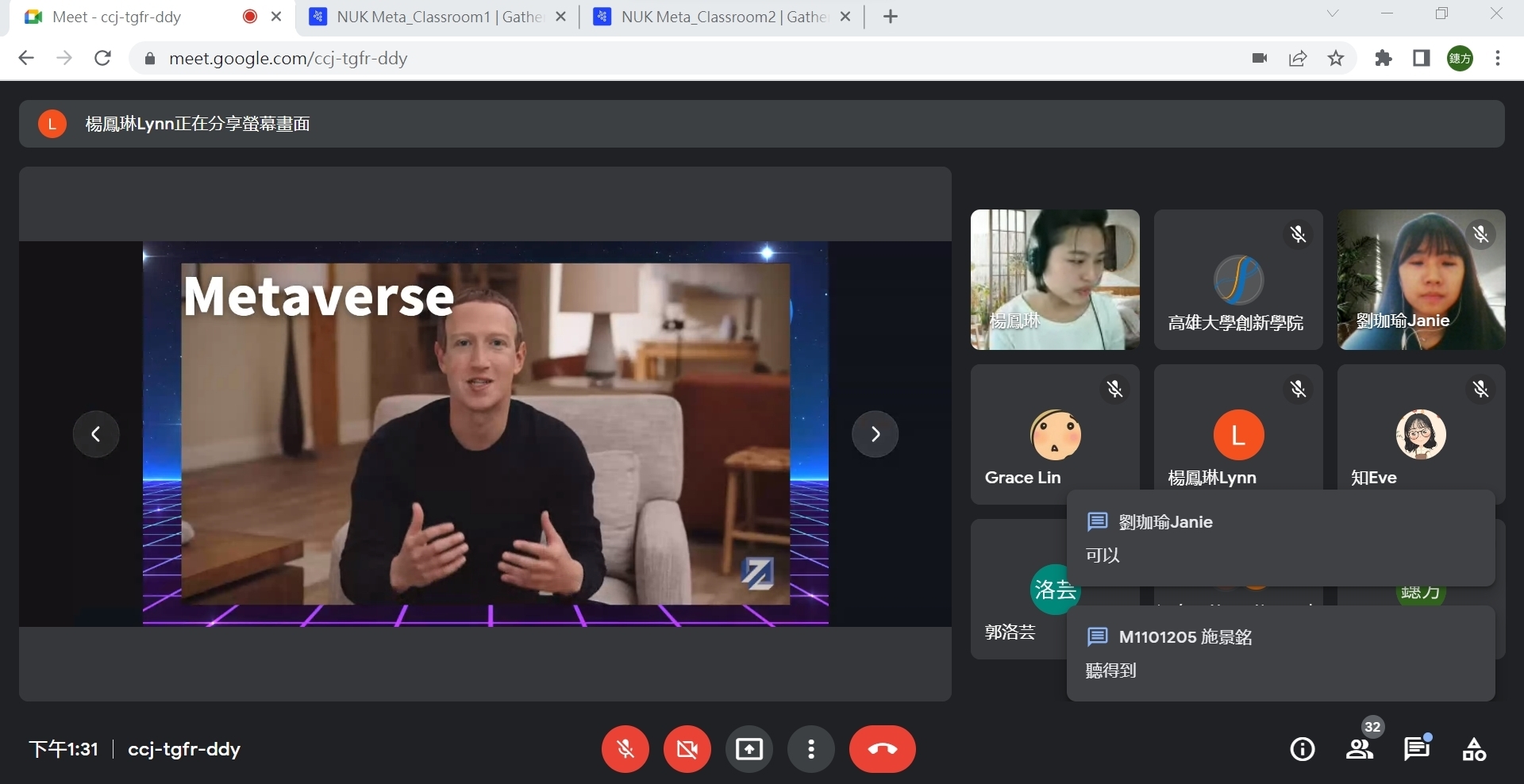The image size is (1524, 784).
Task: Close the Meet - ccj-tgfr-ddy tab
Action: [276, 17]
